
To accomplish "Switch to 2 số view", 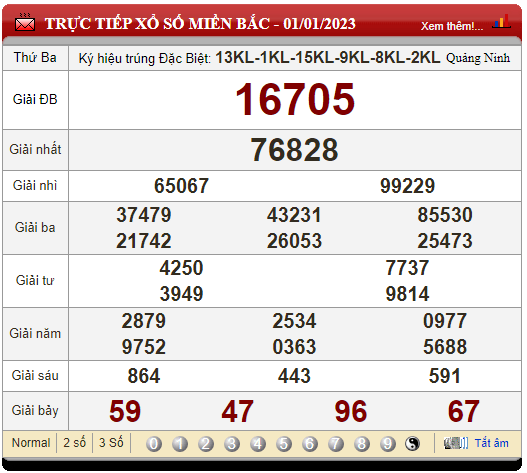I will [75, 443].
